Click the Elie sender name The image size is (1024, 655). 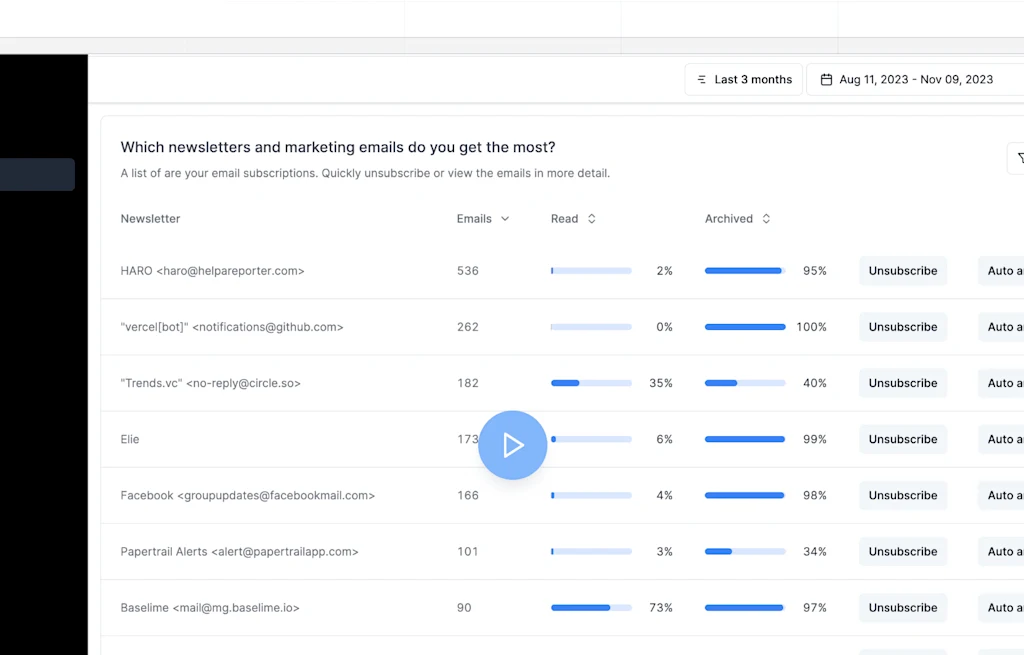tap(130, 439)
